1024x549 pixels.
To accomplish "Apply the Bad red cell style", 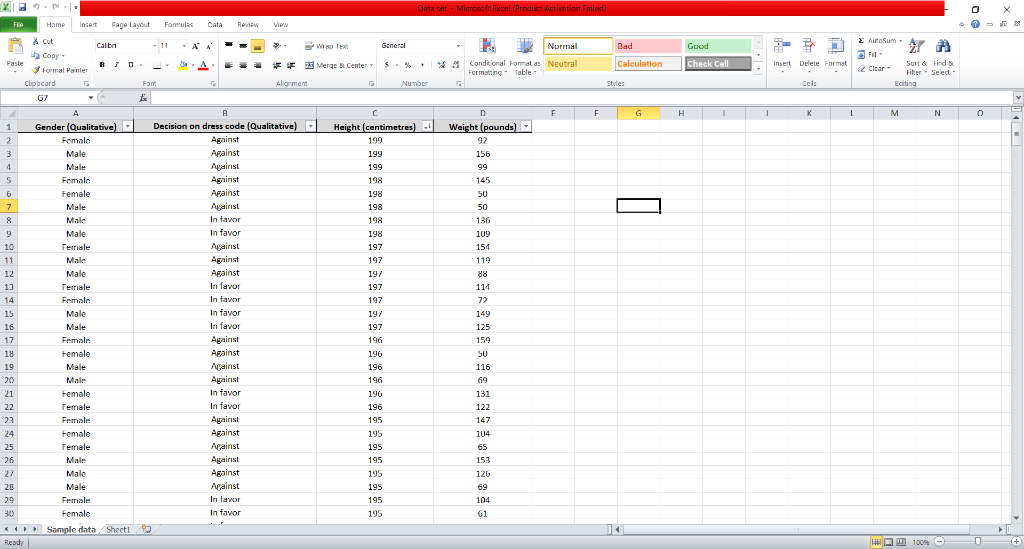I will pos(648,46).
